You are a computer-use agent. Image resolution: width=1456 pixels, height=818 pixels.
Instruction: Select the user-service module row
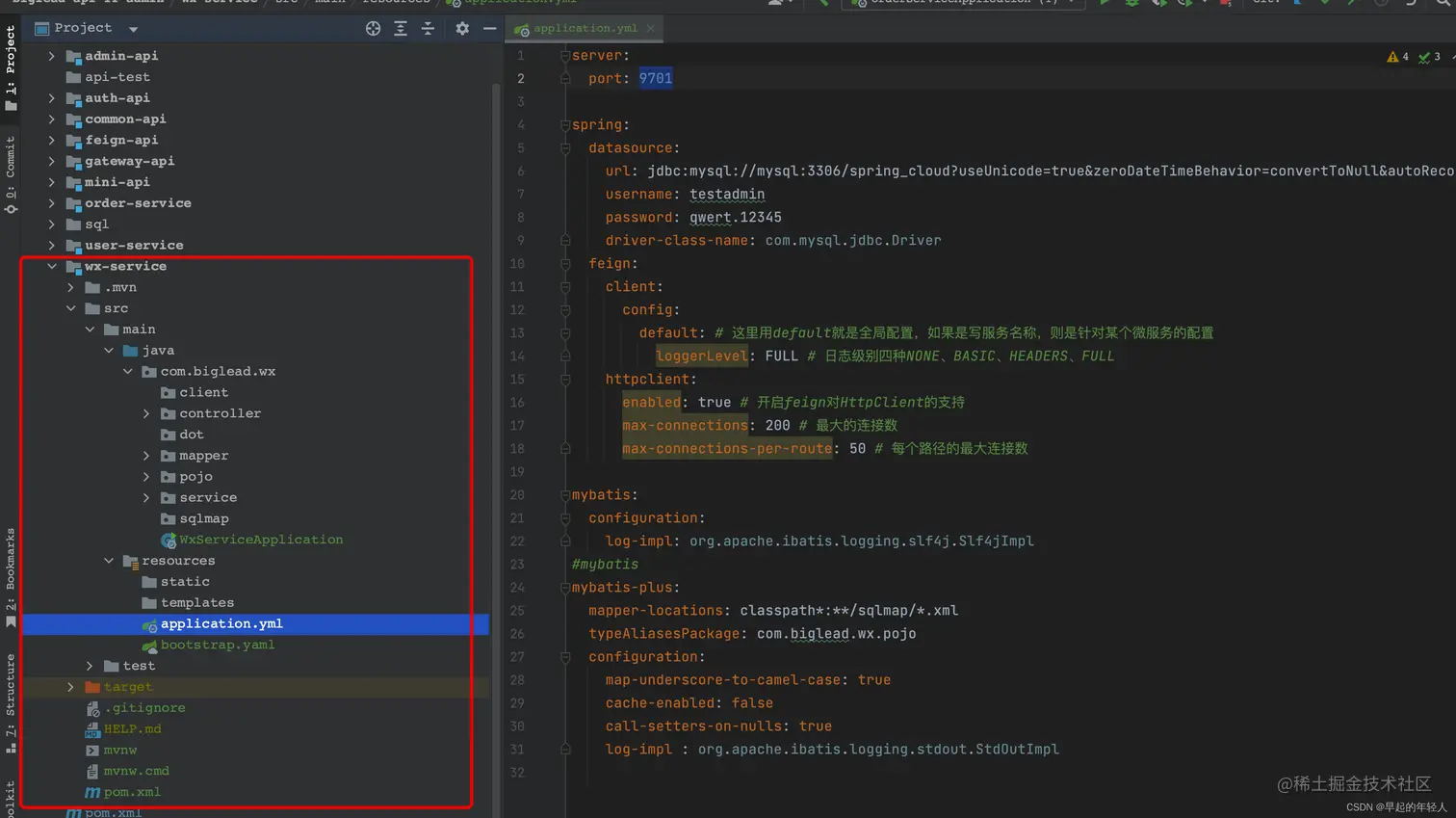(x=255, y=246)
